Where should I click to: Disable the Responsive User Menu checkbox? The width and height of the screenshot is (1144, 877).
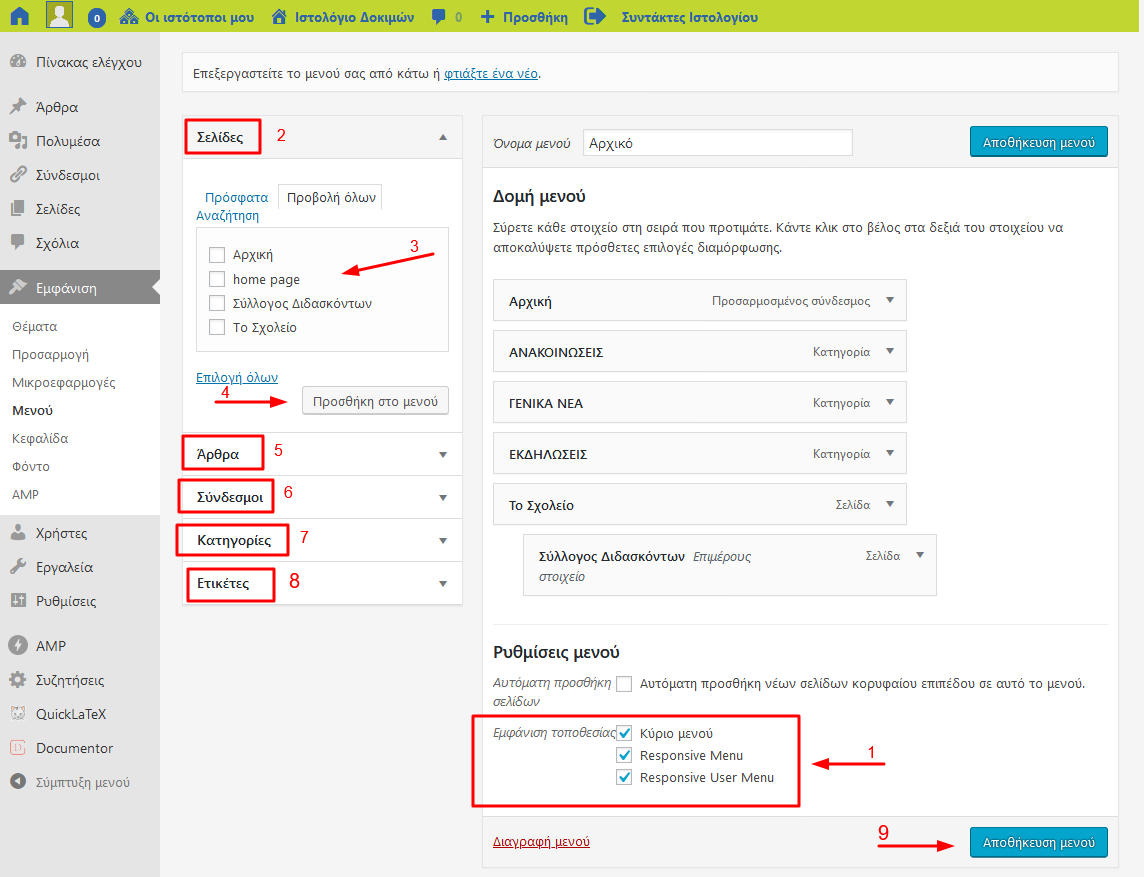click(x=625, y=777)
